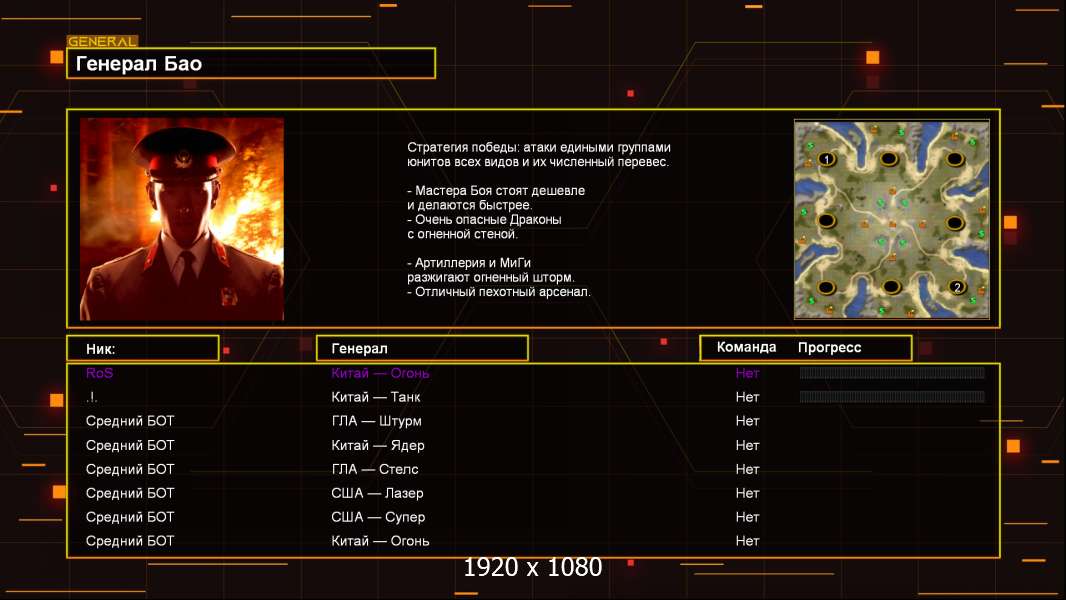The width and height of the screenshot is (1066, 600).
Task: Click the 'Китай — Танк' general entry
Action: 376,397
